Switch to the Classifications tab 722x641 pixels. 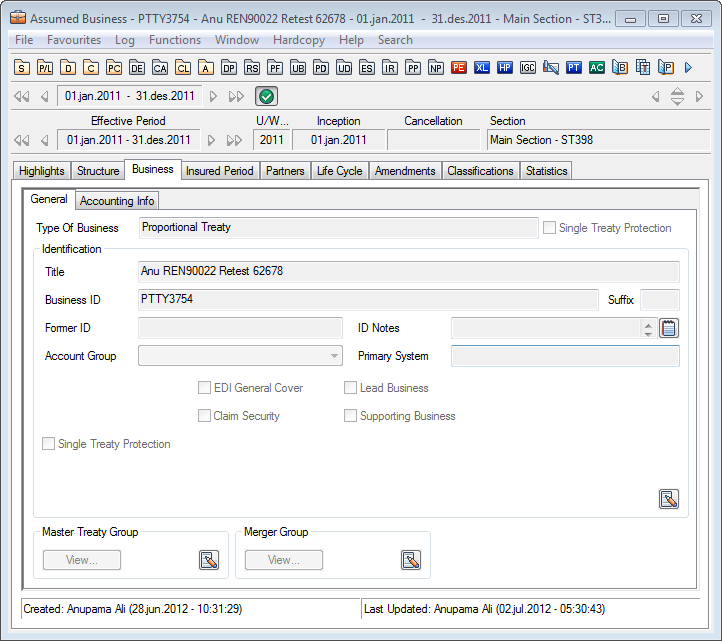(480, 171)
